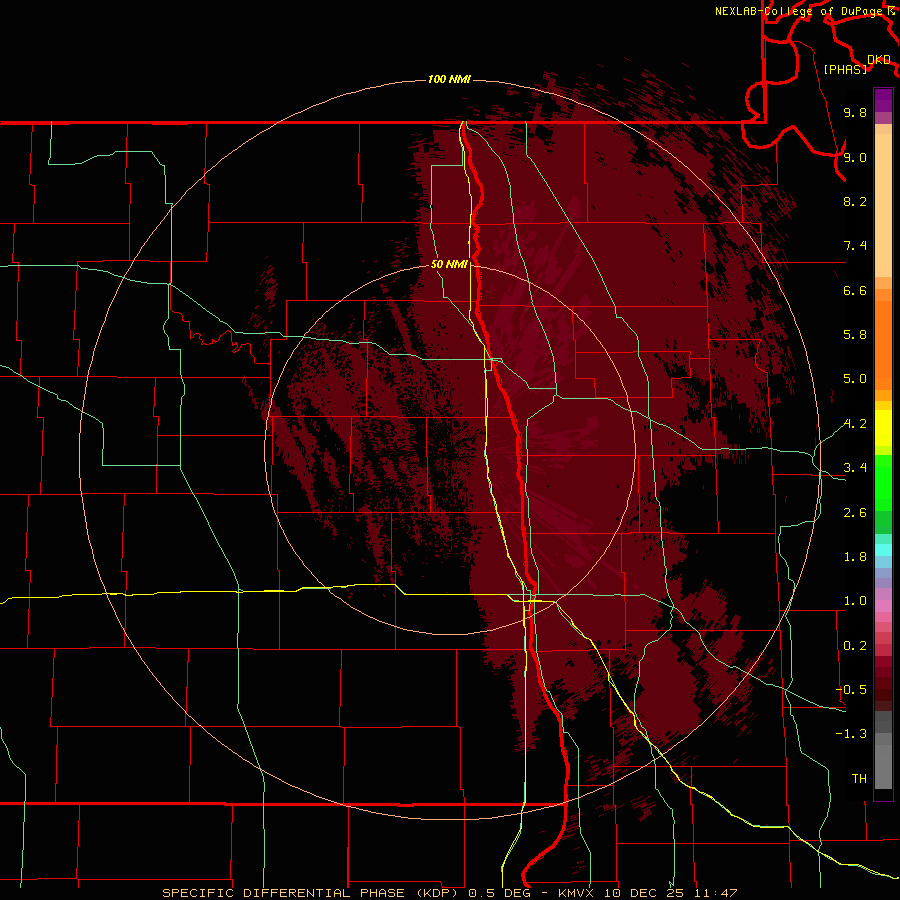Image resolution: width=900 pixels, height=900 pixels.
Task: Click the 1.8 color scale label
Action: coord(855,557)
